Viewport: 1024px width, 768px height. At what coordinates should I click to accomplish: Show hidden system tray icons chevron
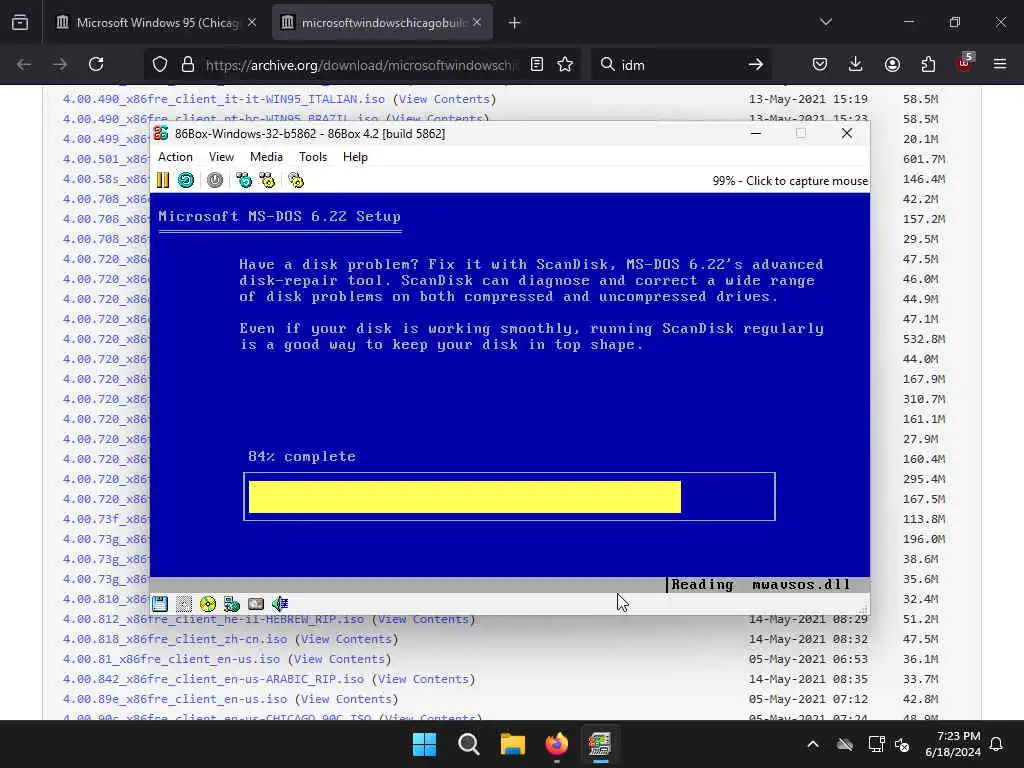(813, 744)
